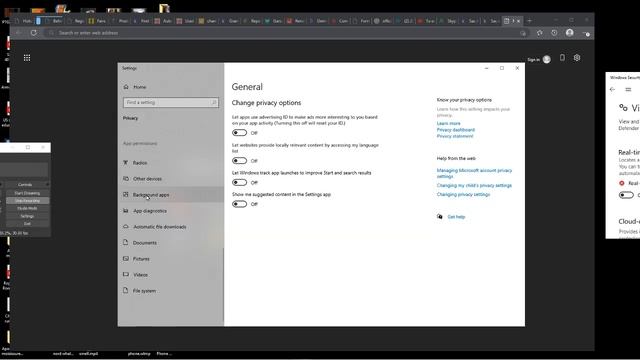Image resolution: width=640 pixels, height=360 pixels.
Task: Open the Windows Security hamburger menu
Action: pos(628,89)
